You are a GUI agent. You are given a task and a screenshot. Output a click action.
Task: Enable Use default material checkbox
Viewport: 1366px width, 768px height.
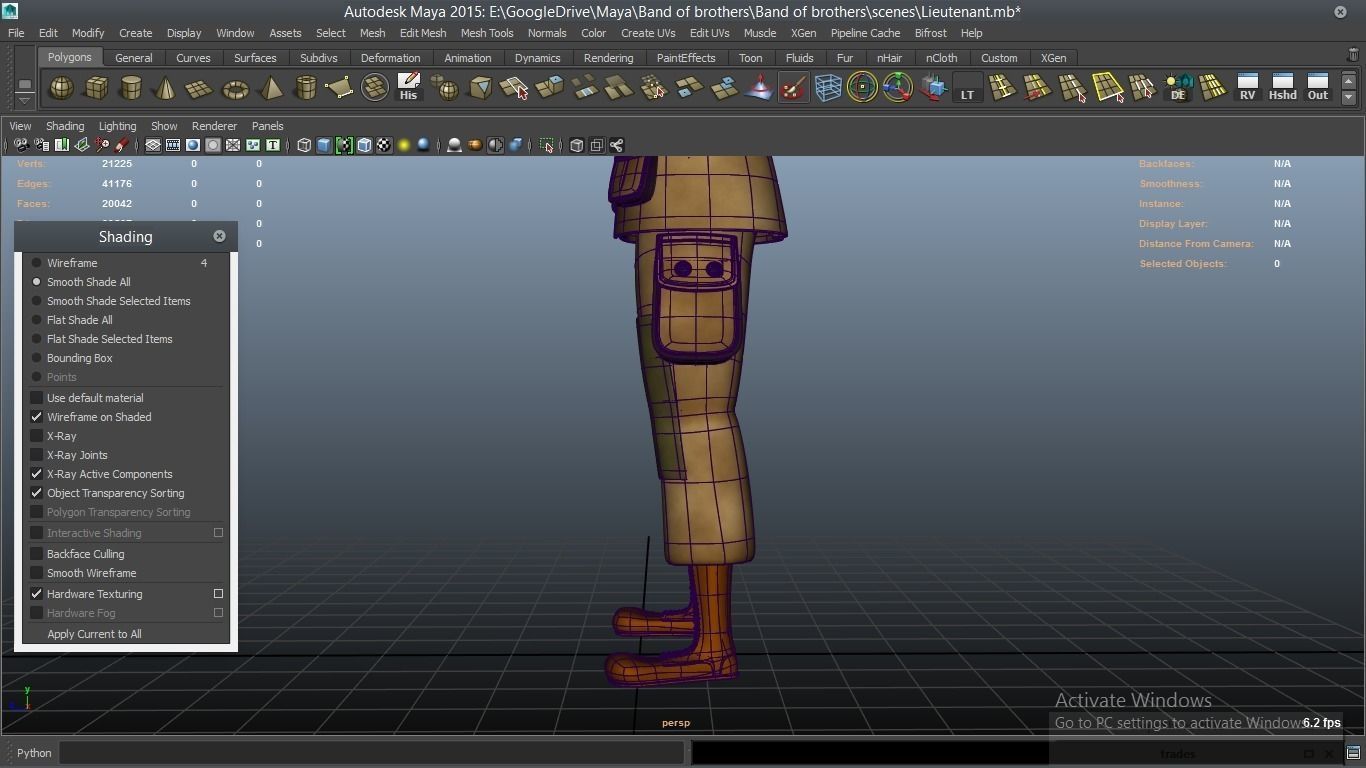coord(36,398)
